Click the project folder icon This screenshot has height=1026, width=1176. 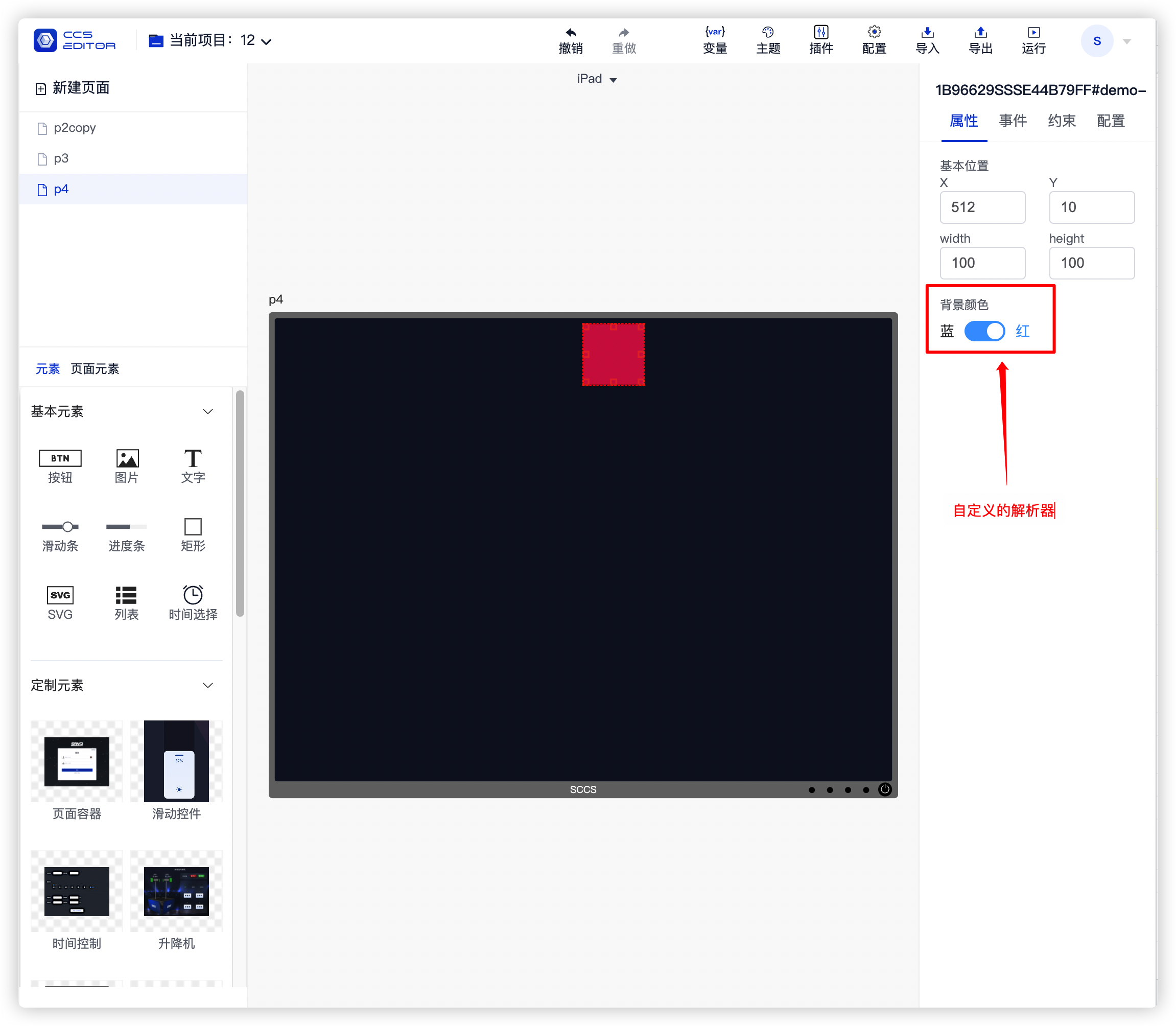156,41
